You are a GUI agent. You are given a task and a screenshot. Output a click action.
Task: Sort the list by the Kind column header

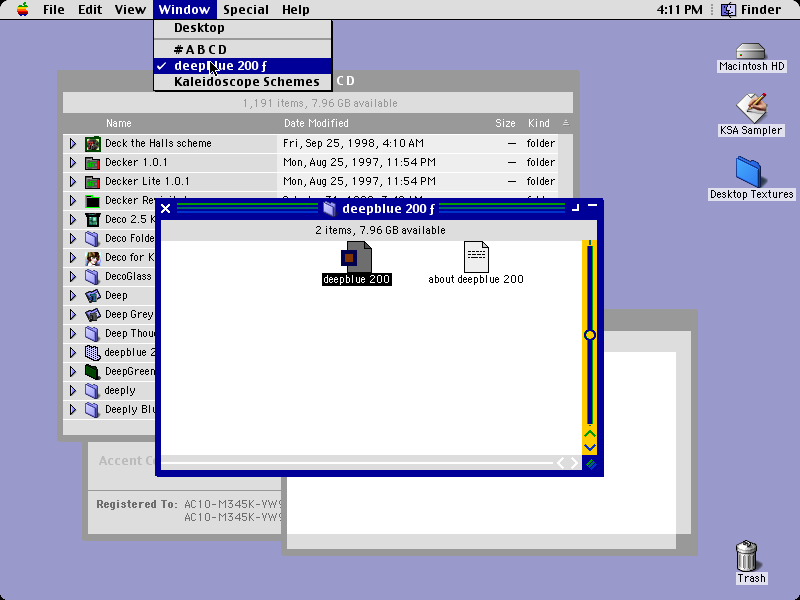539,123
